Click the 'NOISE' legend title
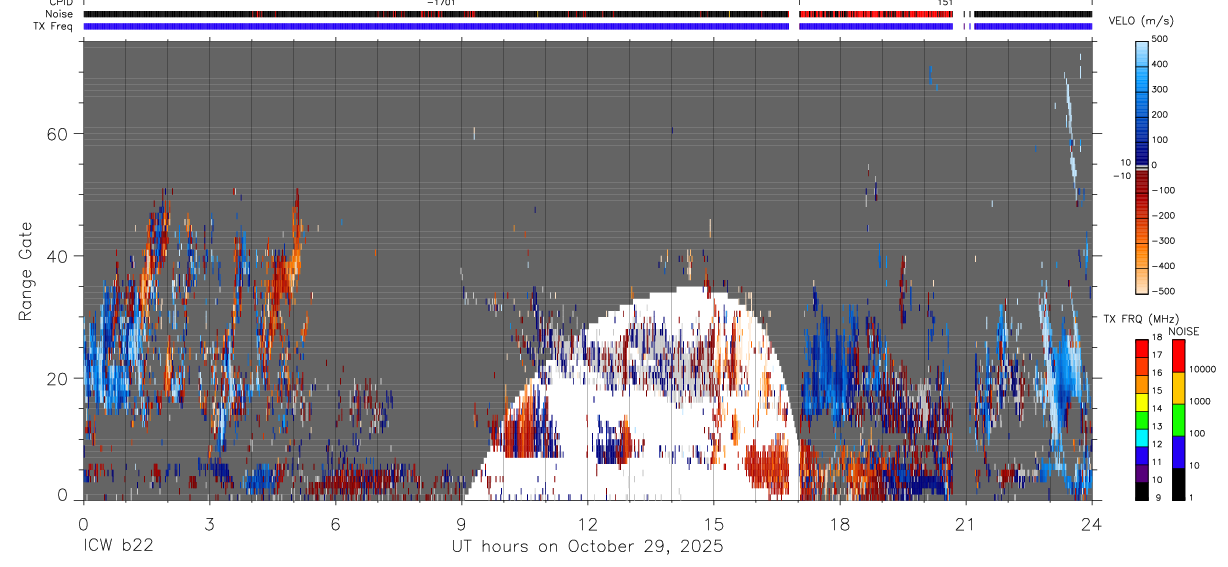1228x567 pixels. pos(1184,332)
